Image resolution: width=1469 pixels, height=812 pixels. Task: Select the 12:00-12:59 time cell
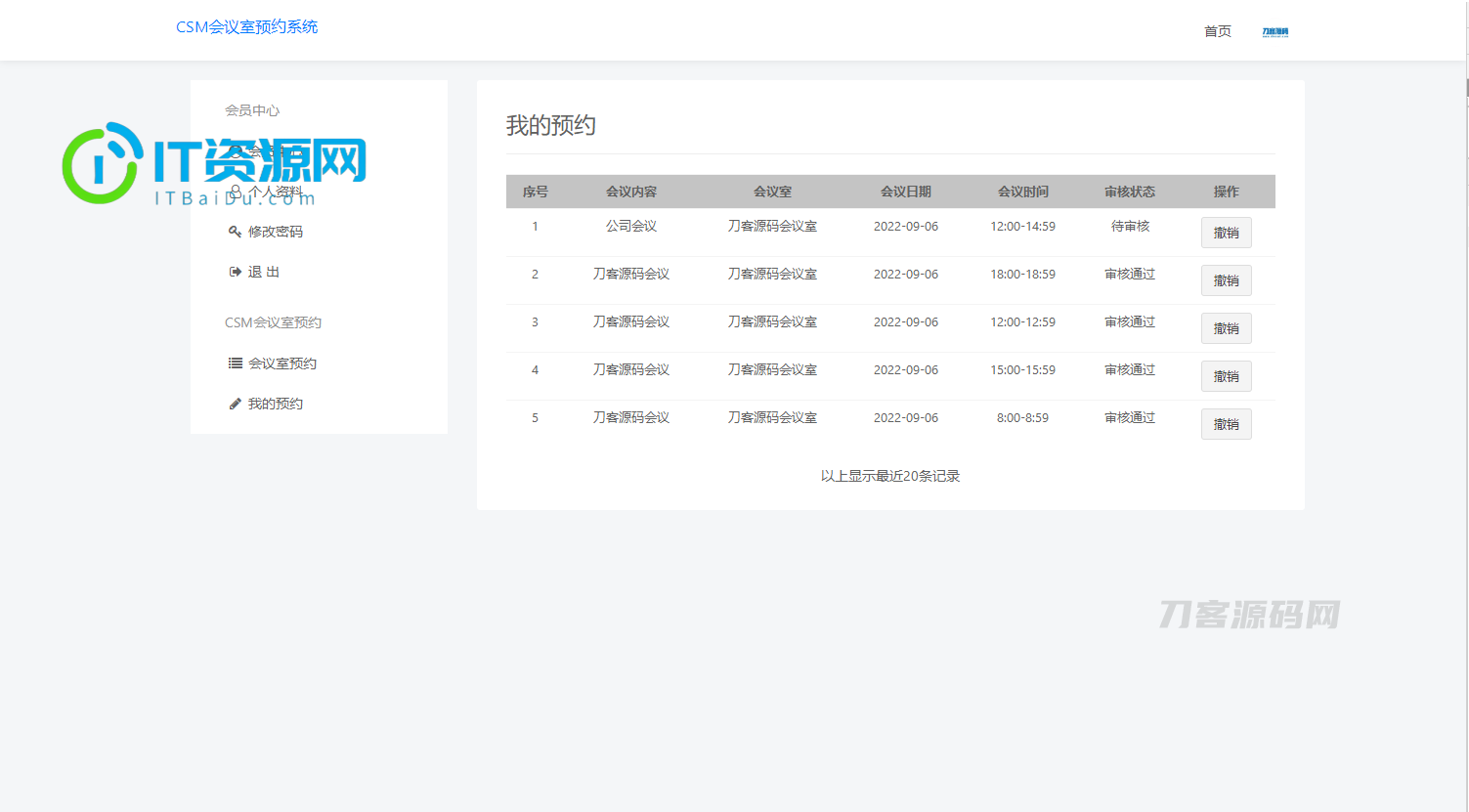[x=1022, y=321]
